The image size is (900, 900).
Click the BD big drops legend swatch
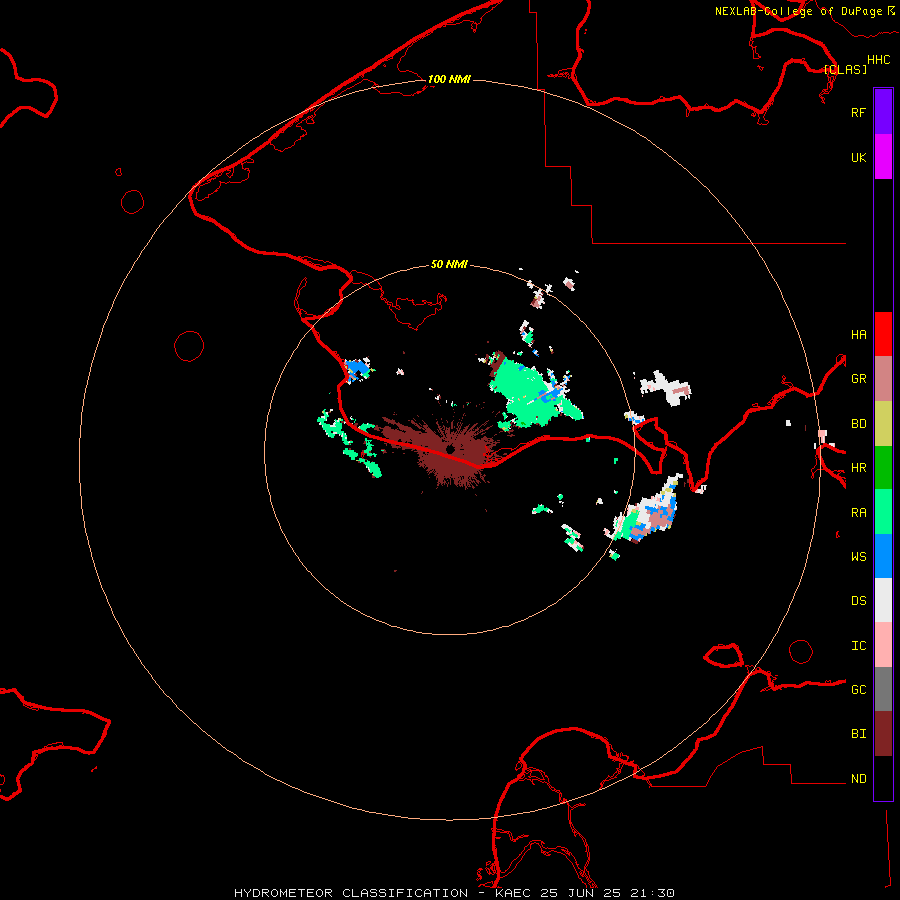(x=883, y=424)
